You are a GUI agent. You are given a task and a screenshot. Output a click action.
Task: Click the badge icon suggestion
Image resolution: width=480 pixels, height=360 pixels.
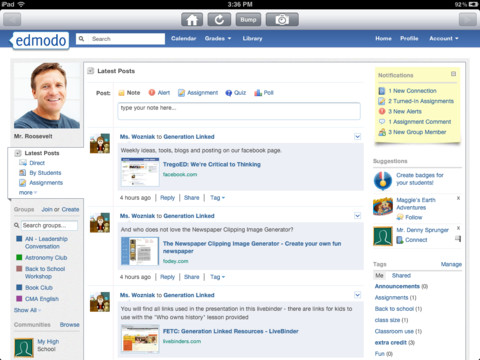(x=383, y=181)
